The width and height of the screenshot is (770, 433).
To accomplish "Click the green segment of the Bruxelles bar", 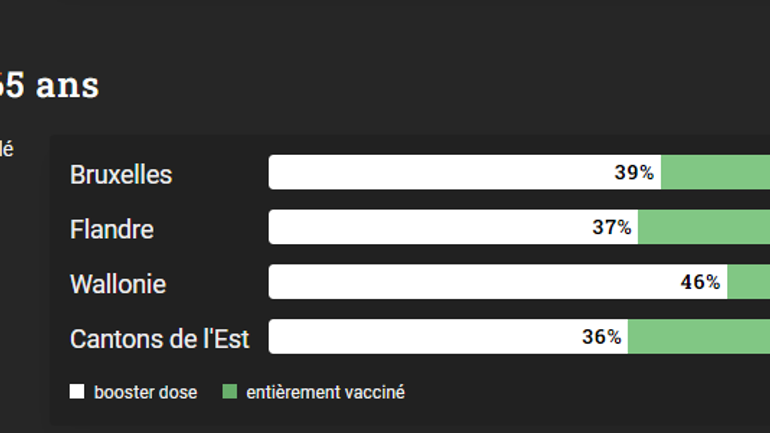I will 715,173.
